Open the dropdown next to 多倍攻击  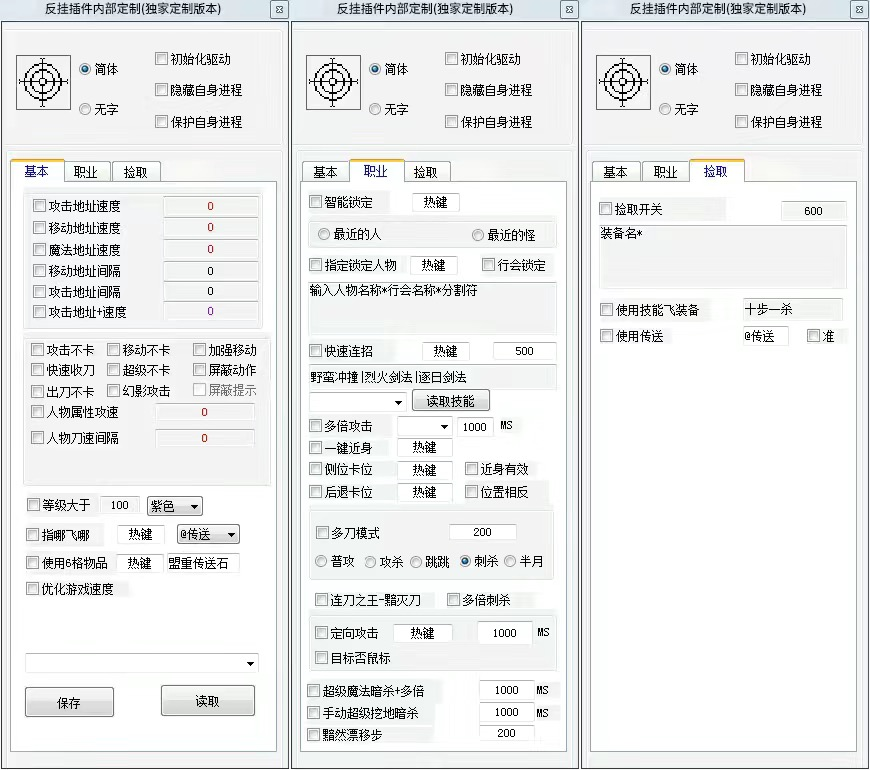click(424, 426)
